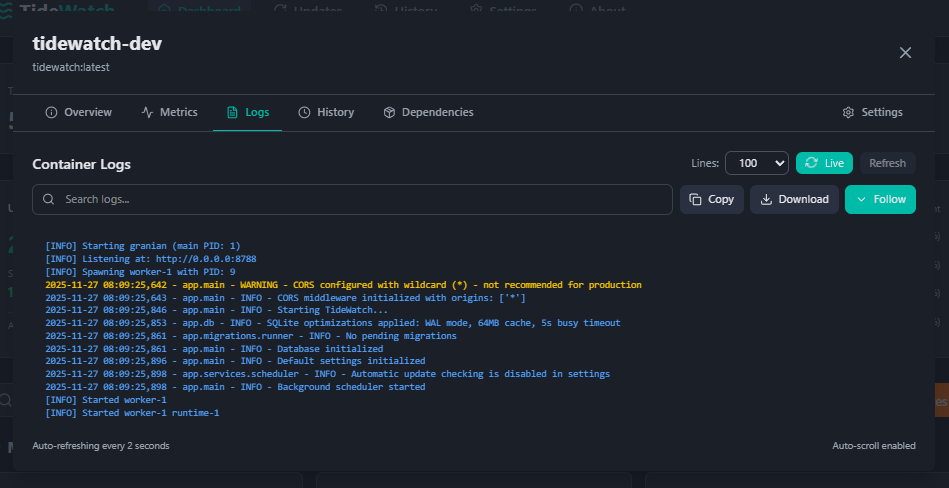Click the magnifier icon in the log search box
Viewport: 949px width, 488px height.
tap(49, 199)
